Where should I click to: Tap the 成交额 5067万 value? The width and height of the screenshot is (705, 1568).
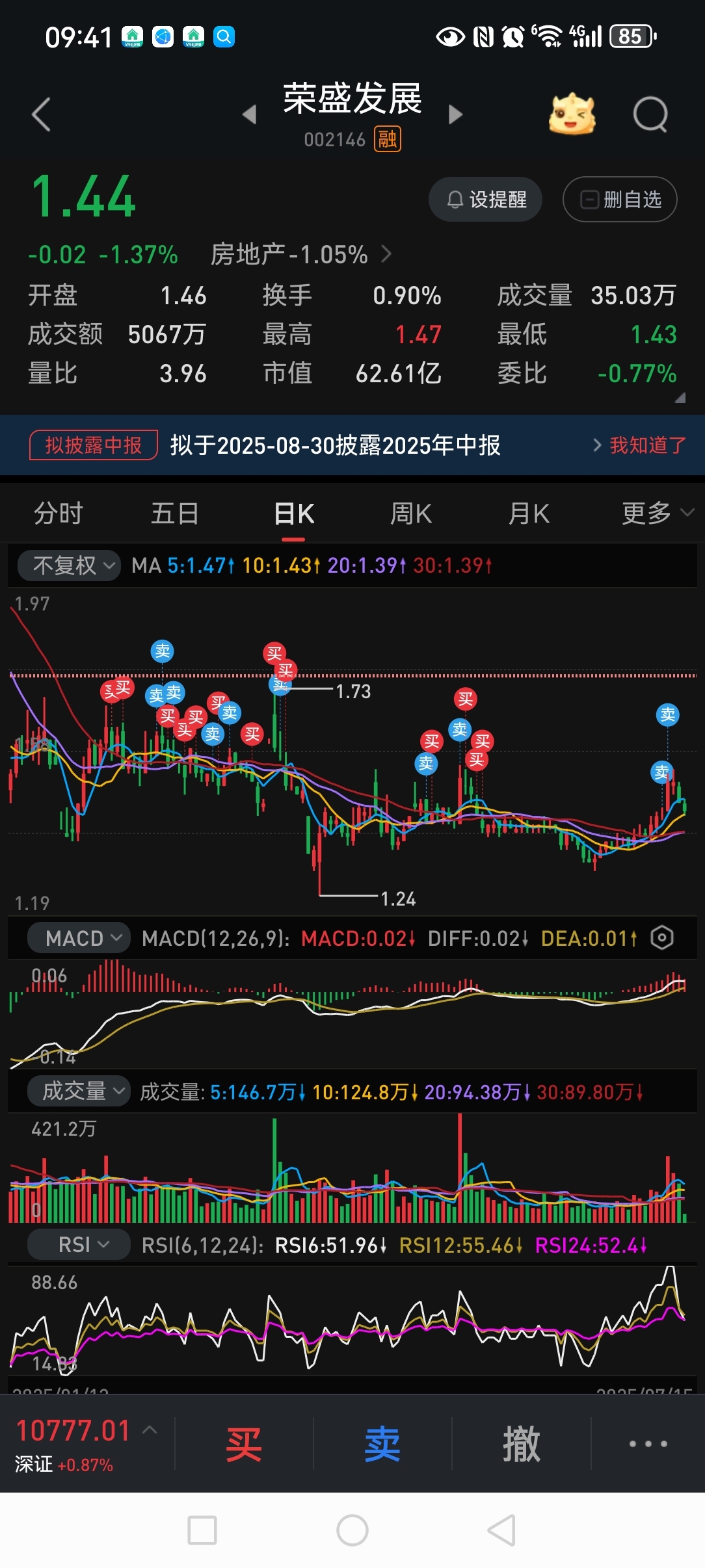pos(167,335)
